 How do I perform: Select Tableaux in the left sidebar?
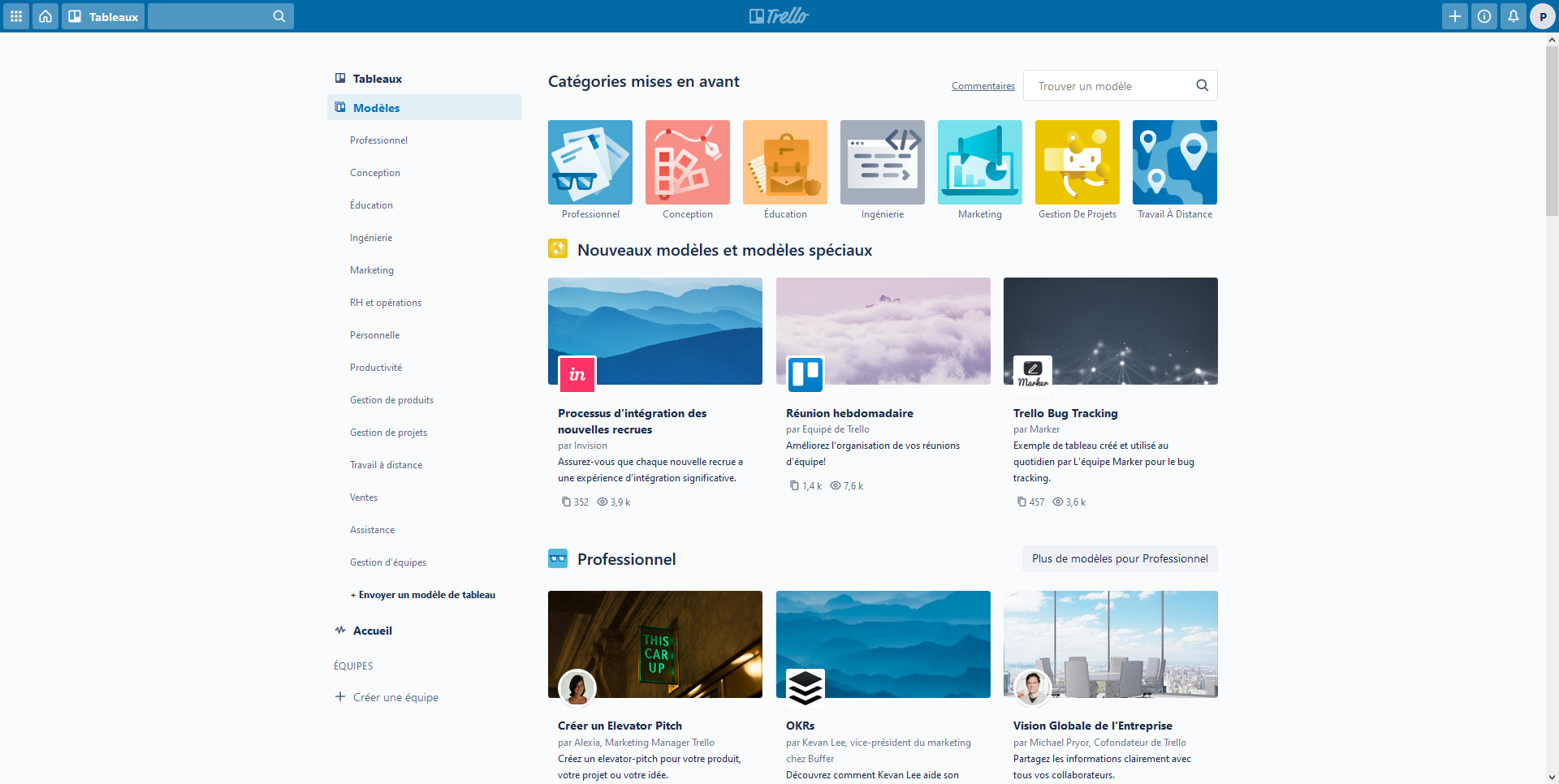coord(425,79)
